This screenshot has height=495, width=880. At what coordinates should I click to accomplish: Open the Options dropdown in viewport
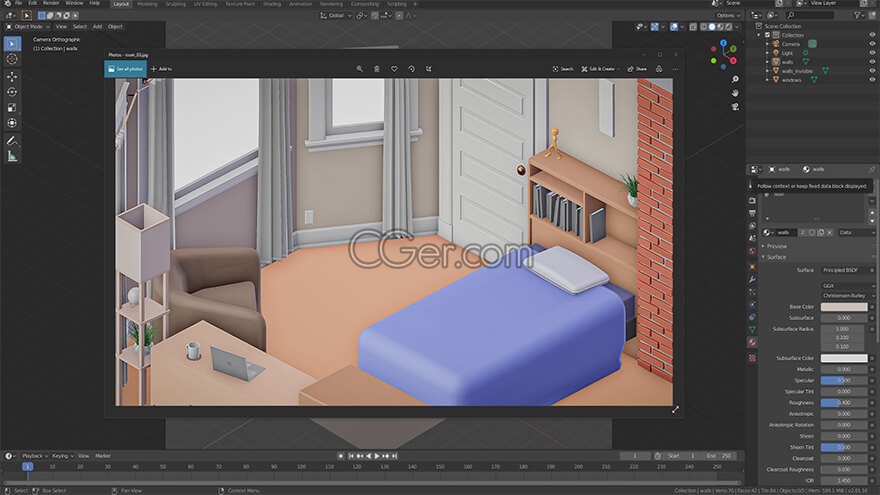(728, 16)
